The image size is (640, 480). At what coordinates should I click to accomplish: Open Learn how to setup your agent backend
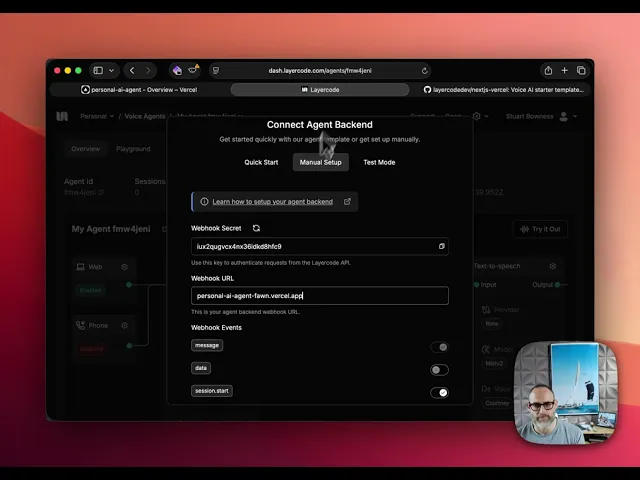click(273, 202)
